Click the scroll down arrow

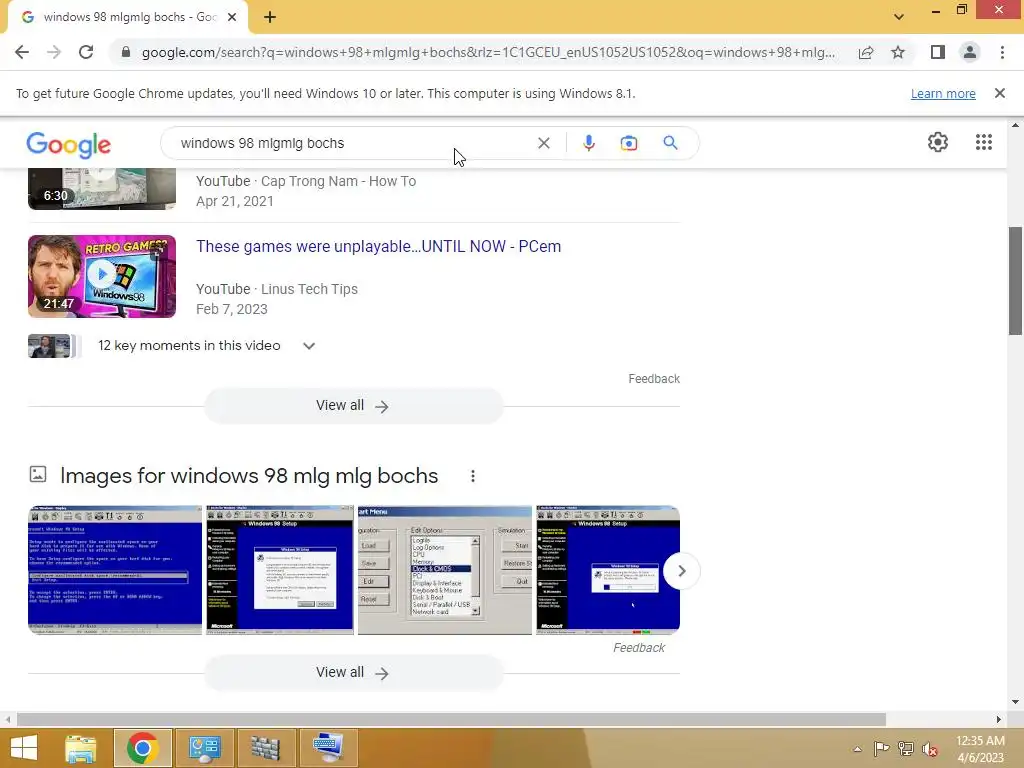[1015, 702]
